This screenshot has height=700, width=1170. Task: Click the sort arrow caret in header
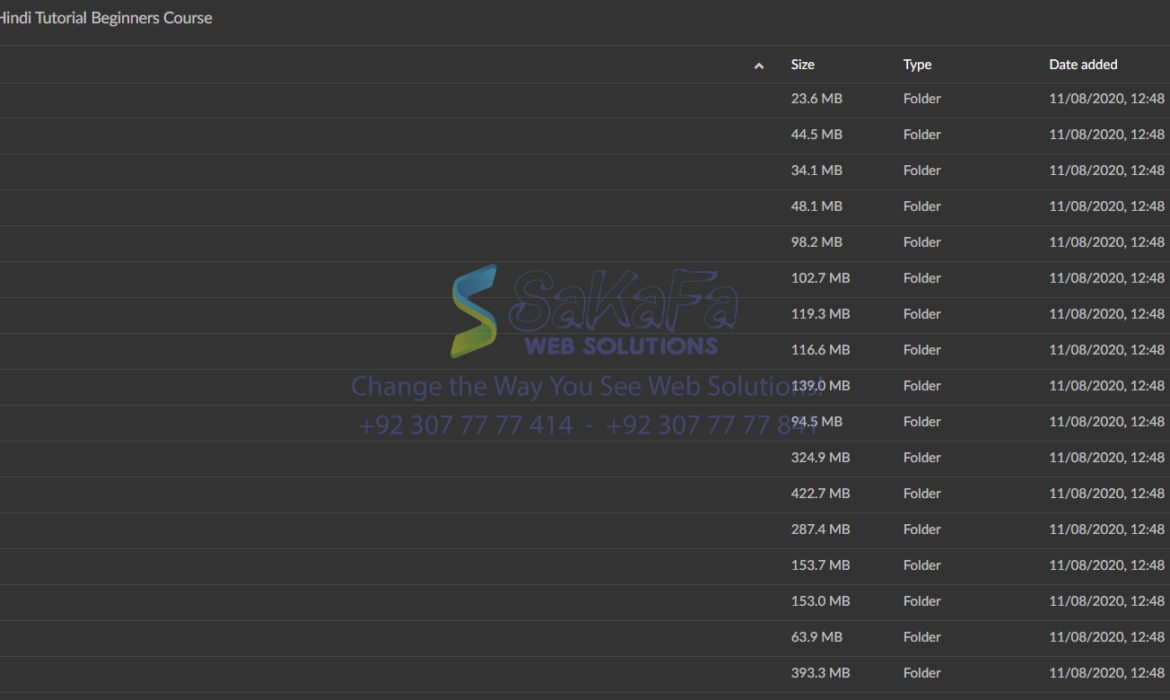(758, 66)
